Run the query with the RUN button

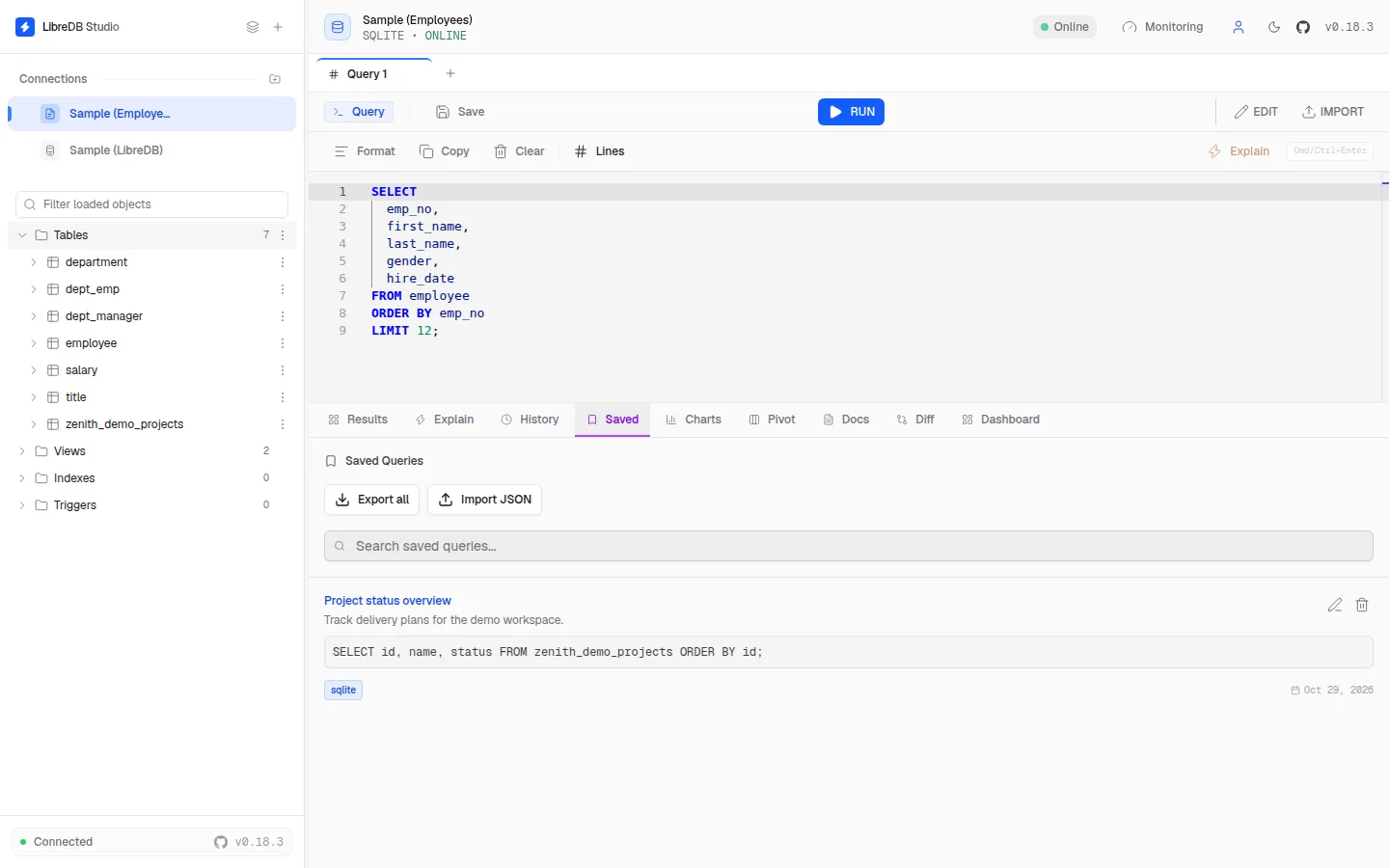click(851, 112)
